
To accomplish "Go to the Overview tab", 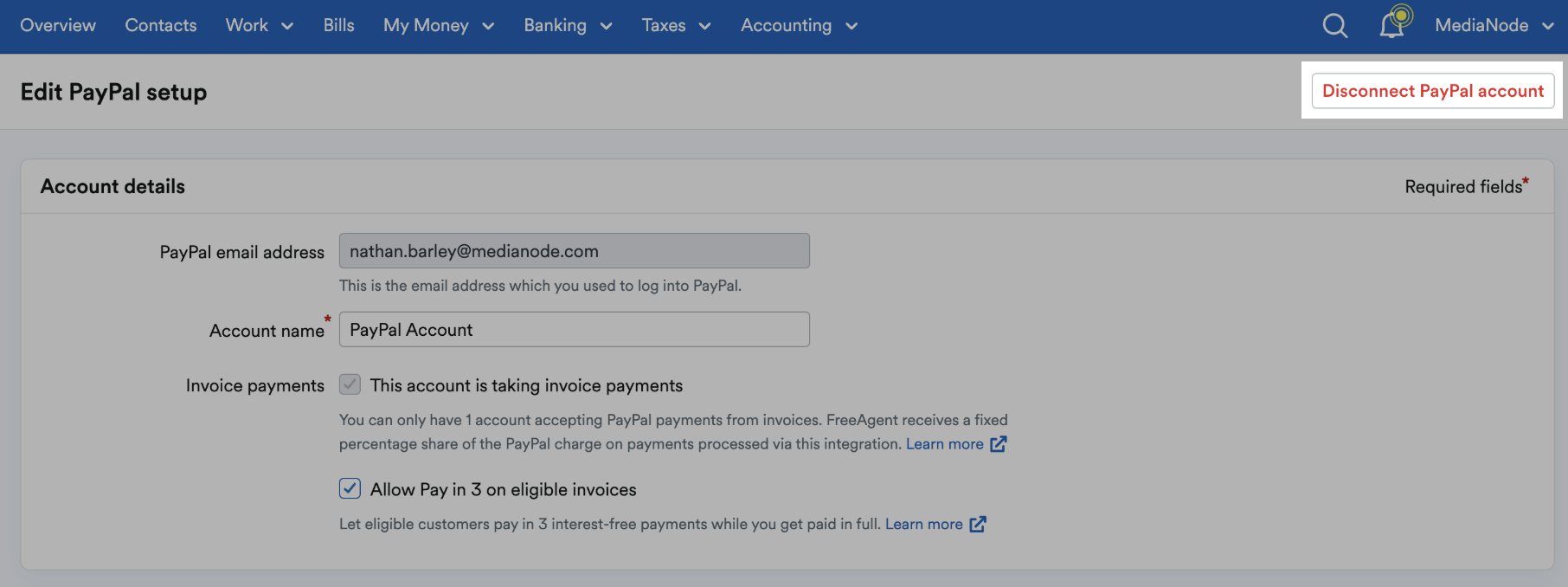I will tap(58, 26).
